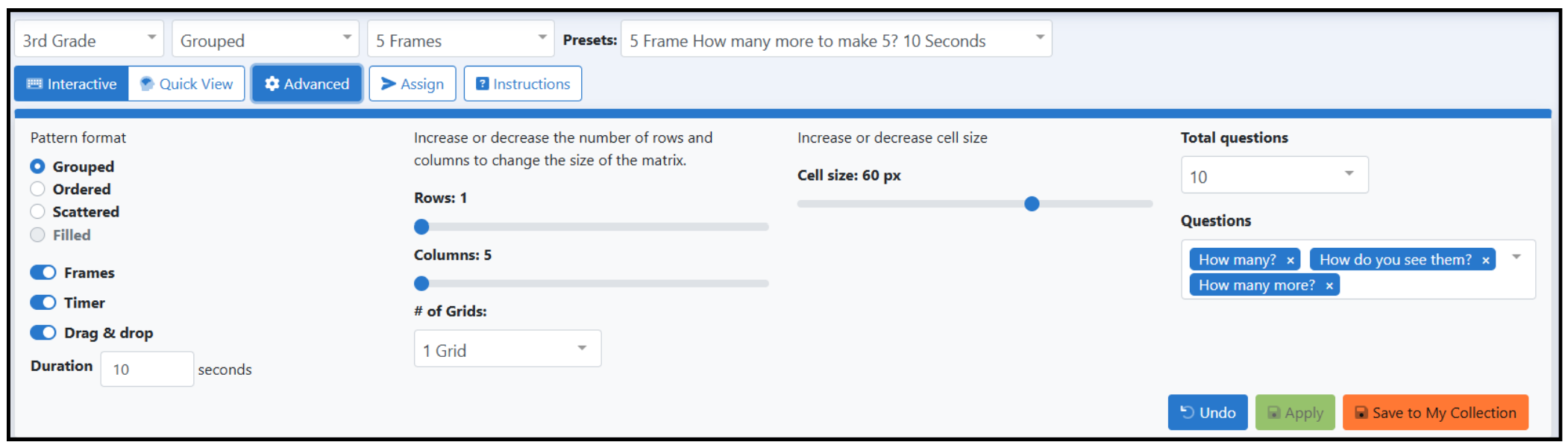Open the Total questions dropdown
1568x448 pixels.
[x=1275, y=175]
